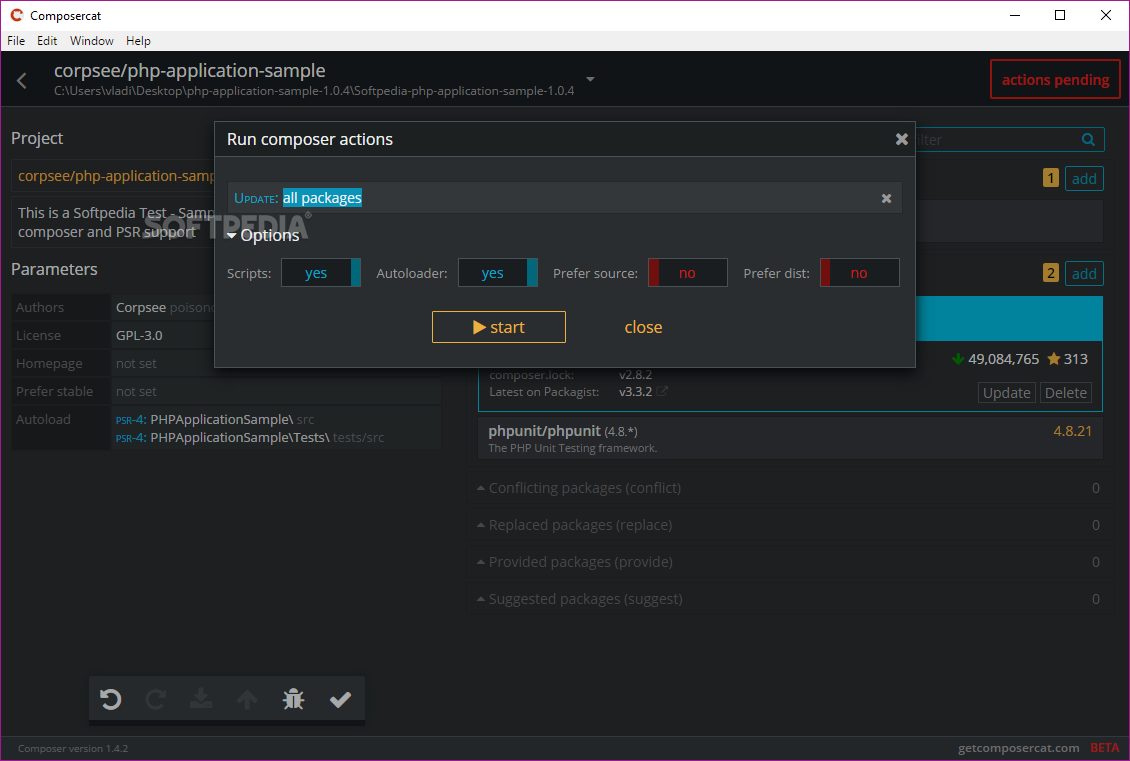
Task: Click the close link in dialog
Action: point(643,327)
